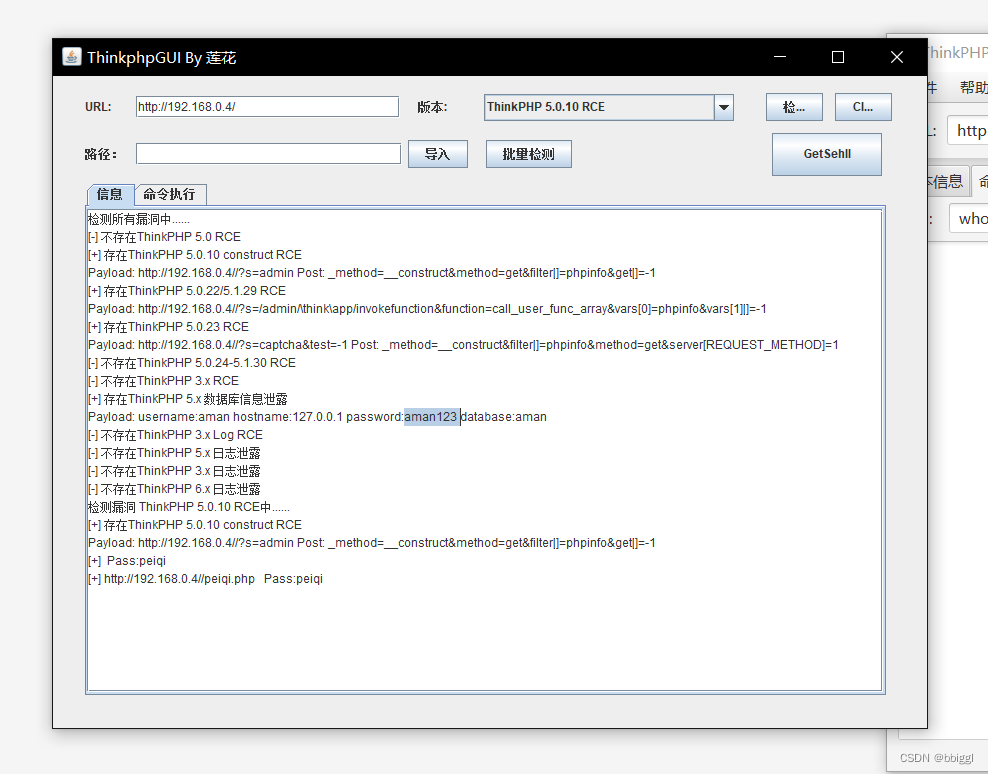Click the 帮助 menu in background window
The image size is (988, 774).
(973, 88)
